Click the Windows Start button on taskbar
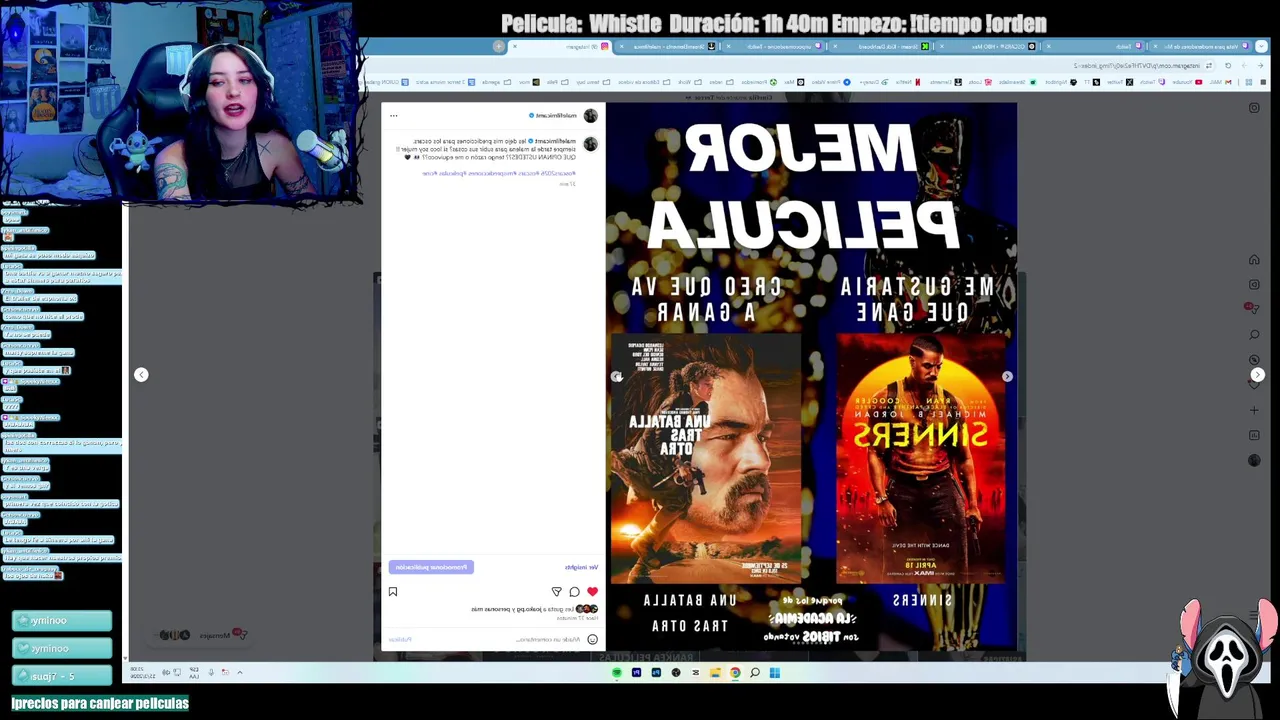1280x720 pixels. (x=775, y=672)
